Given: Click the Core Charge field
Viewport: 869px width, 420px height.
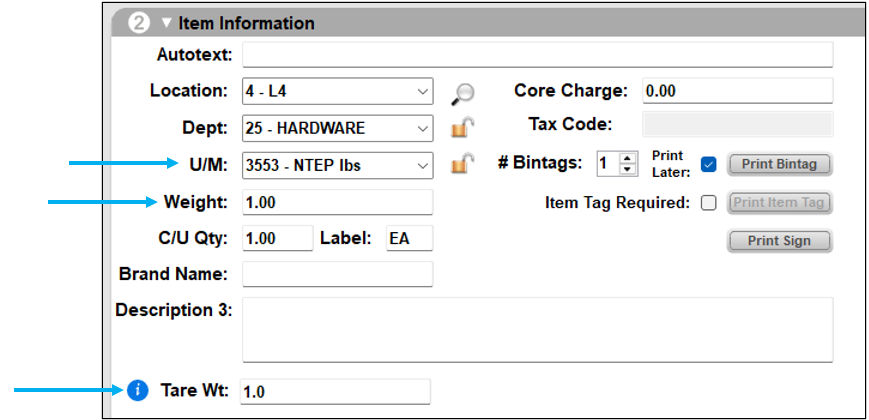Looking at the screenshot, I should [737, 91].
